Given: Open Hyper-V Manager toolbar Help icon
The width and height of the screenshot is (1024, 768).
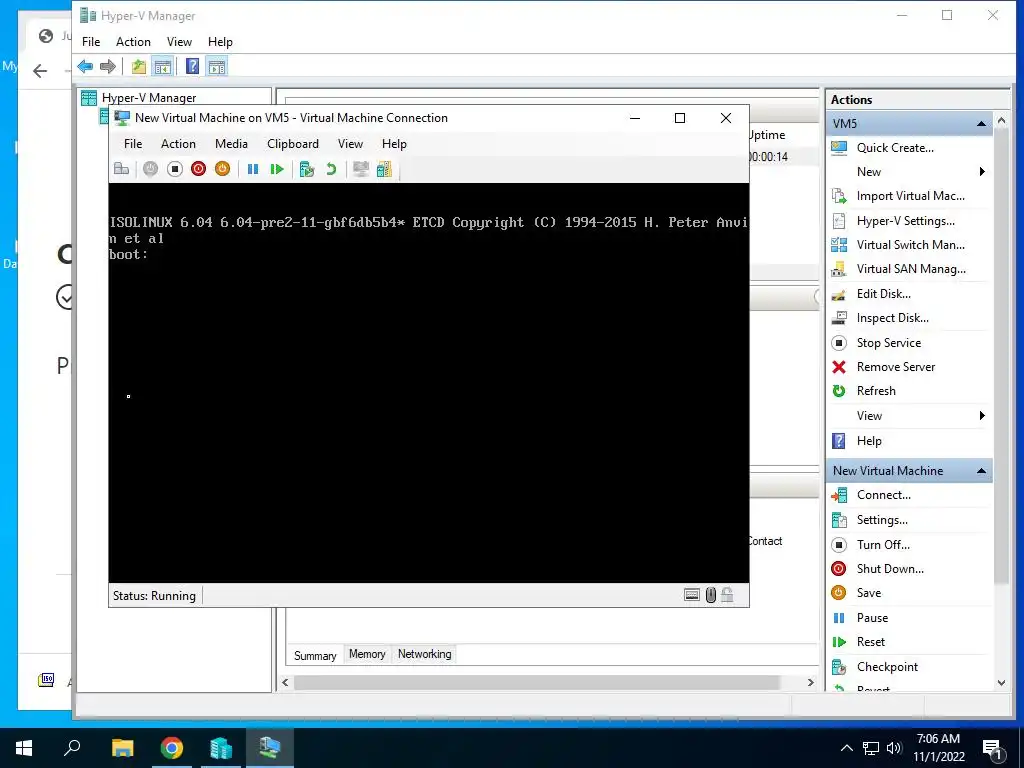Looking at the screenshot, I should tap(192, 66).
